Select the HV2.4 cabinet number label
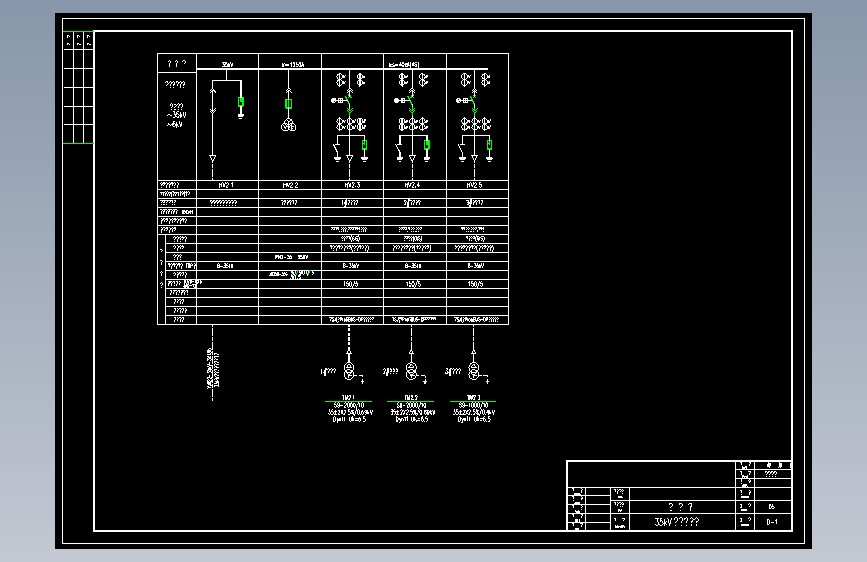867x562 pixels. click(412, 185)
